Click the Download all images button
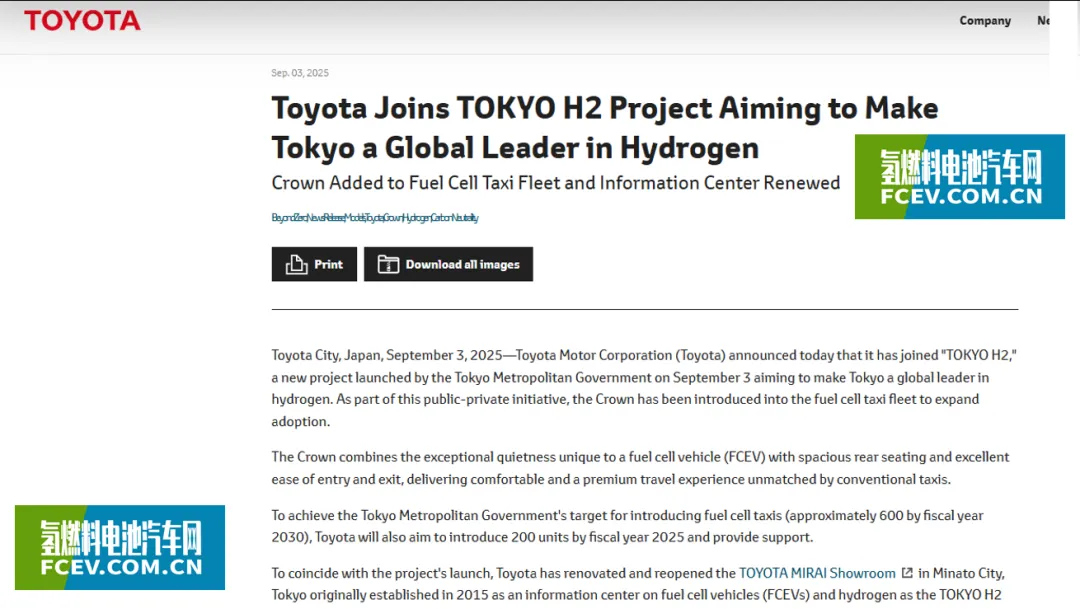Image resolution: width=1080 pixels, height=609 pixels. click(x=448, y=264)
